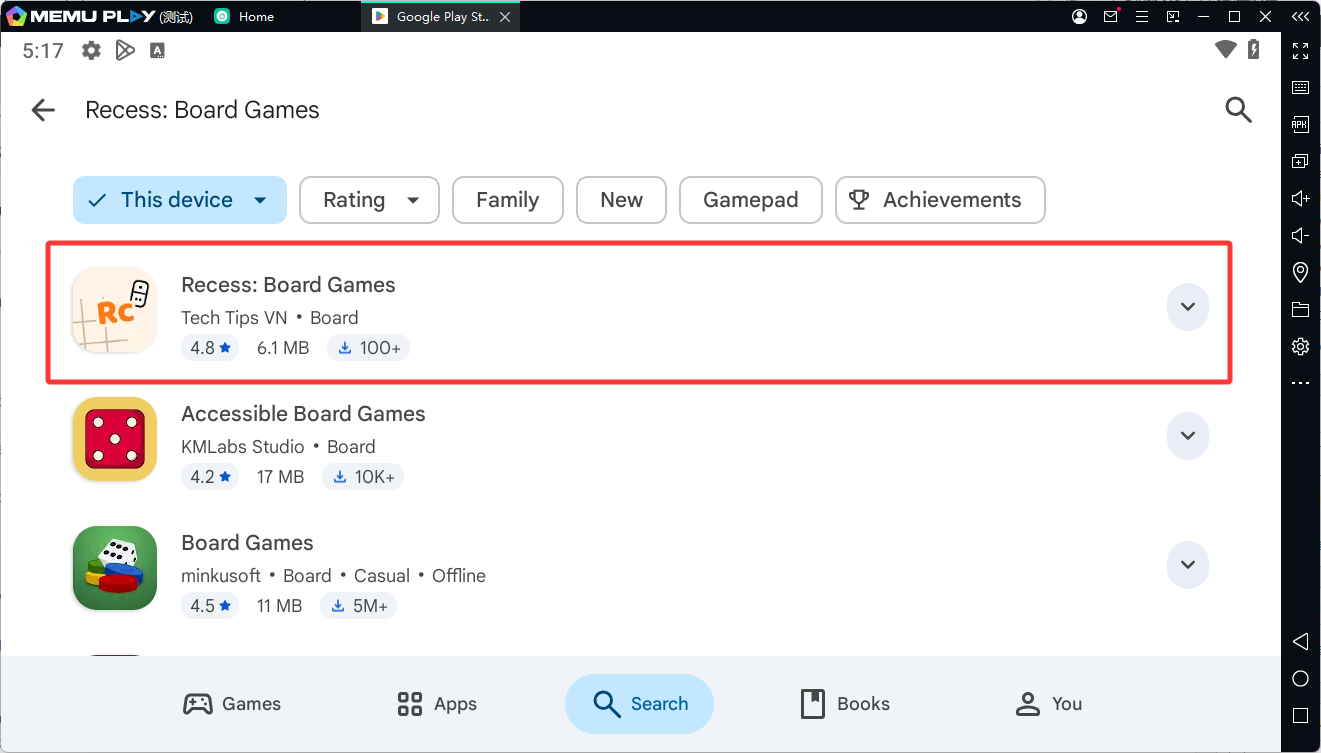Toggle the Family filter chip
Screen dimensions: 1321x753
point(508,200)
